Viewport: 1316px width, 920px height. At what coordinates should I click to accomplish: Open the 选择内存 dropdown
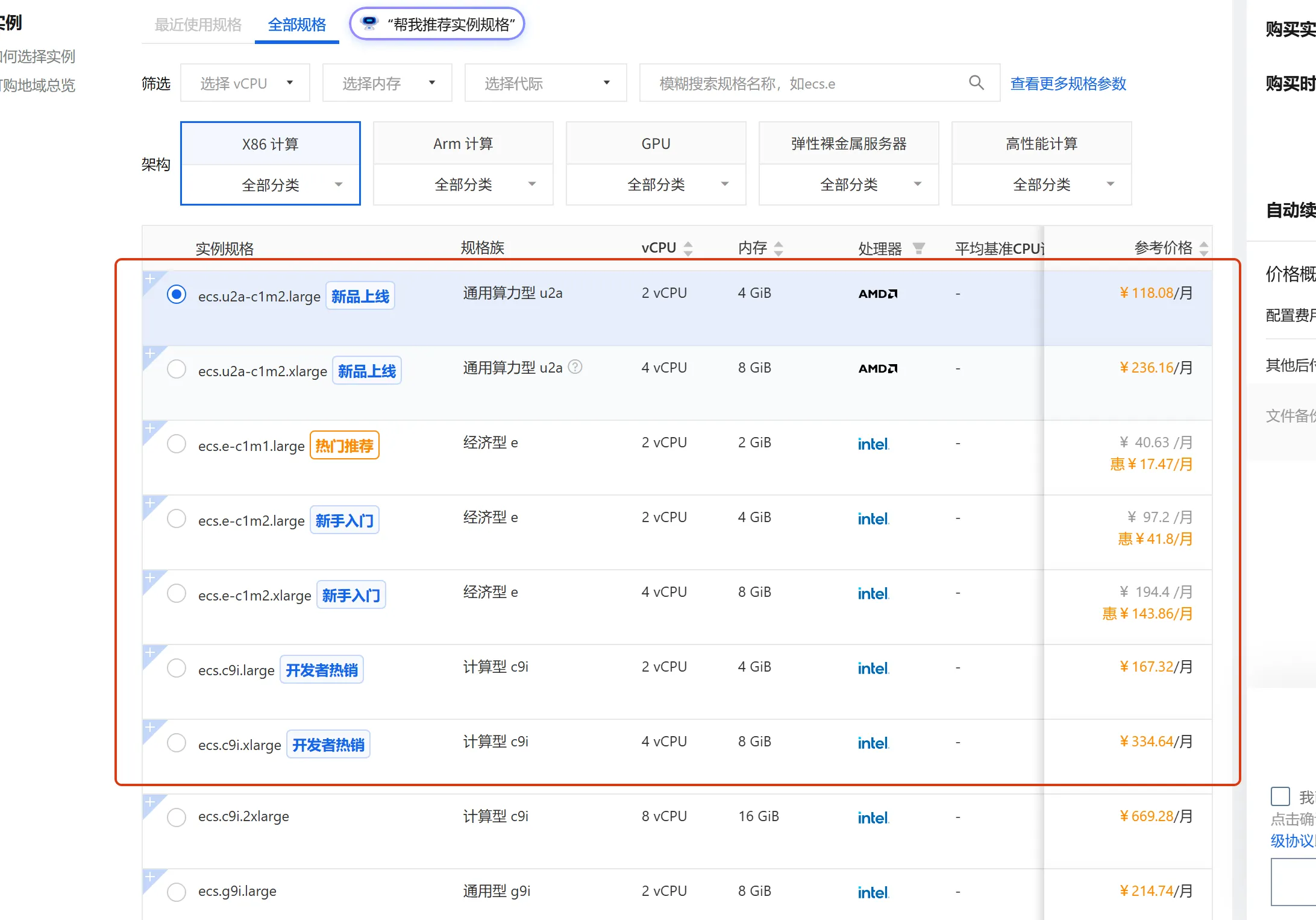pos(387,83)
